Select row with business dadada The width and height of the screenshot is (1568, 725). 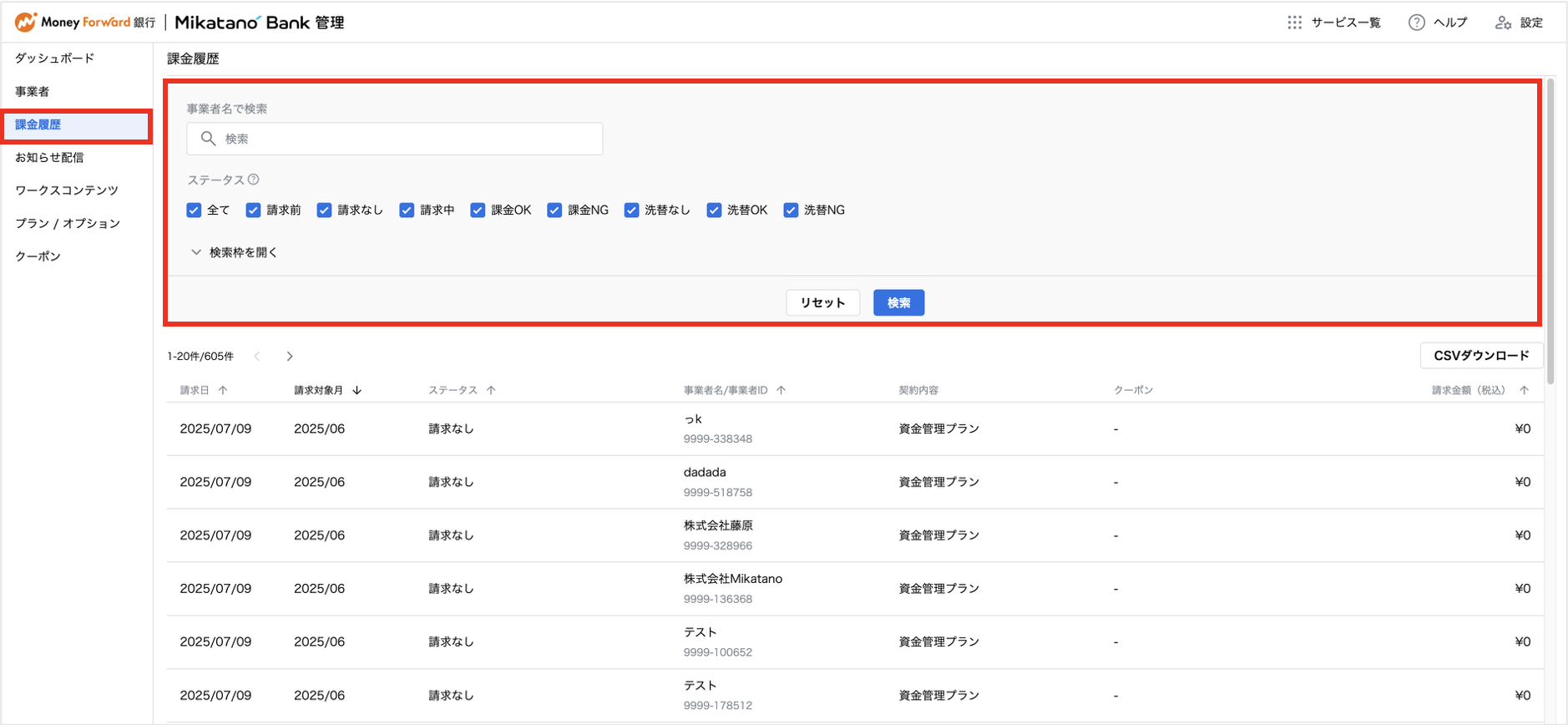[x=855, y=483]
